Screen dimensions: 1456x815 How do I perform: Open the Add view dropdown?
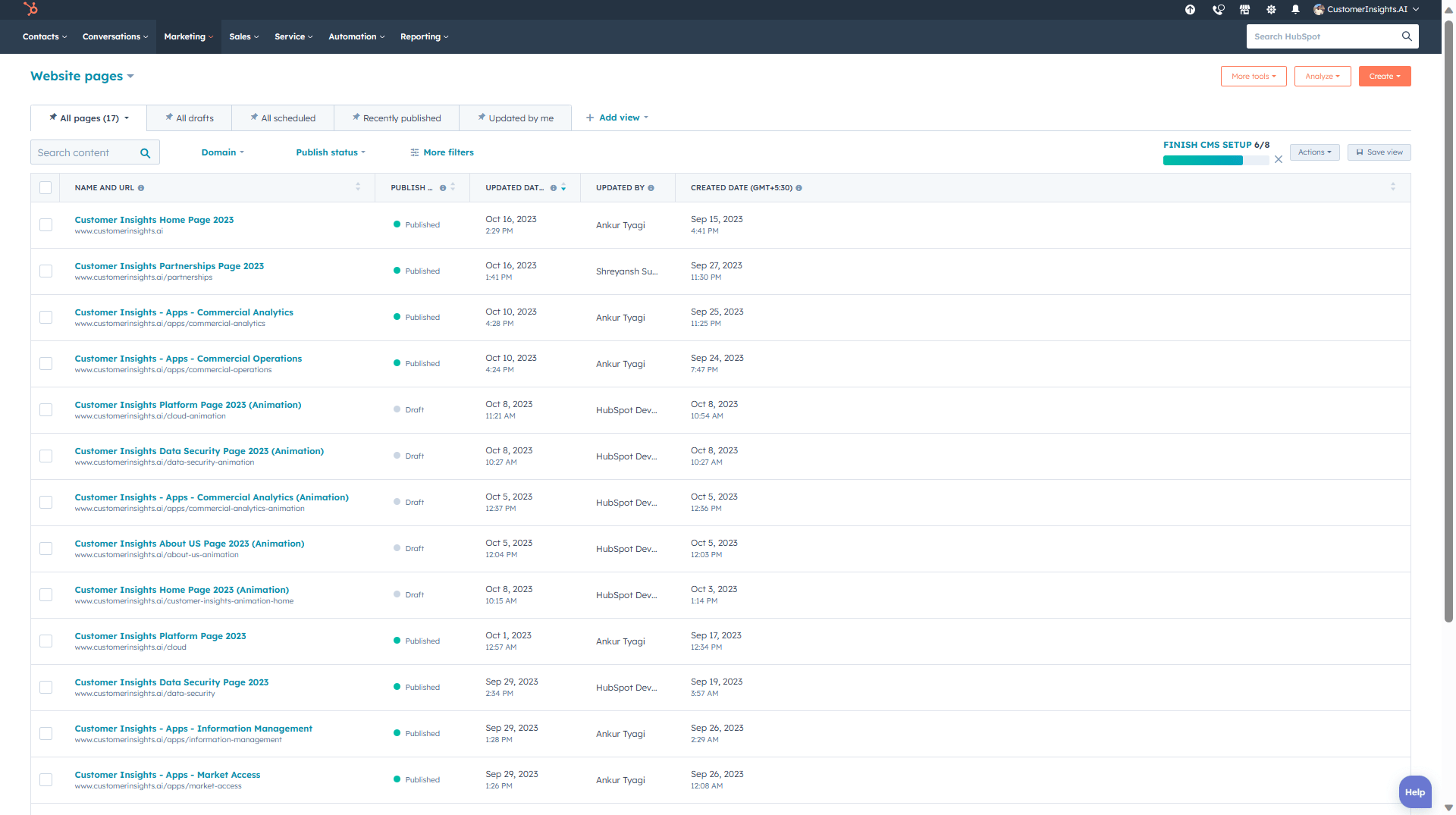coord(617,118)
